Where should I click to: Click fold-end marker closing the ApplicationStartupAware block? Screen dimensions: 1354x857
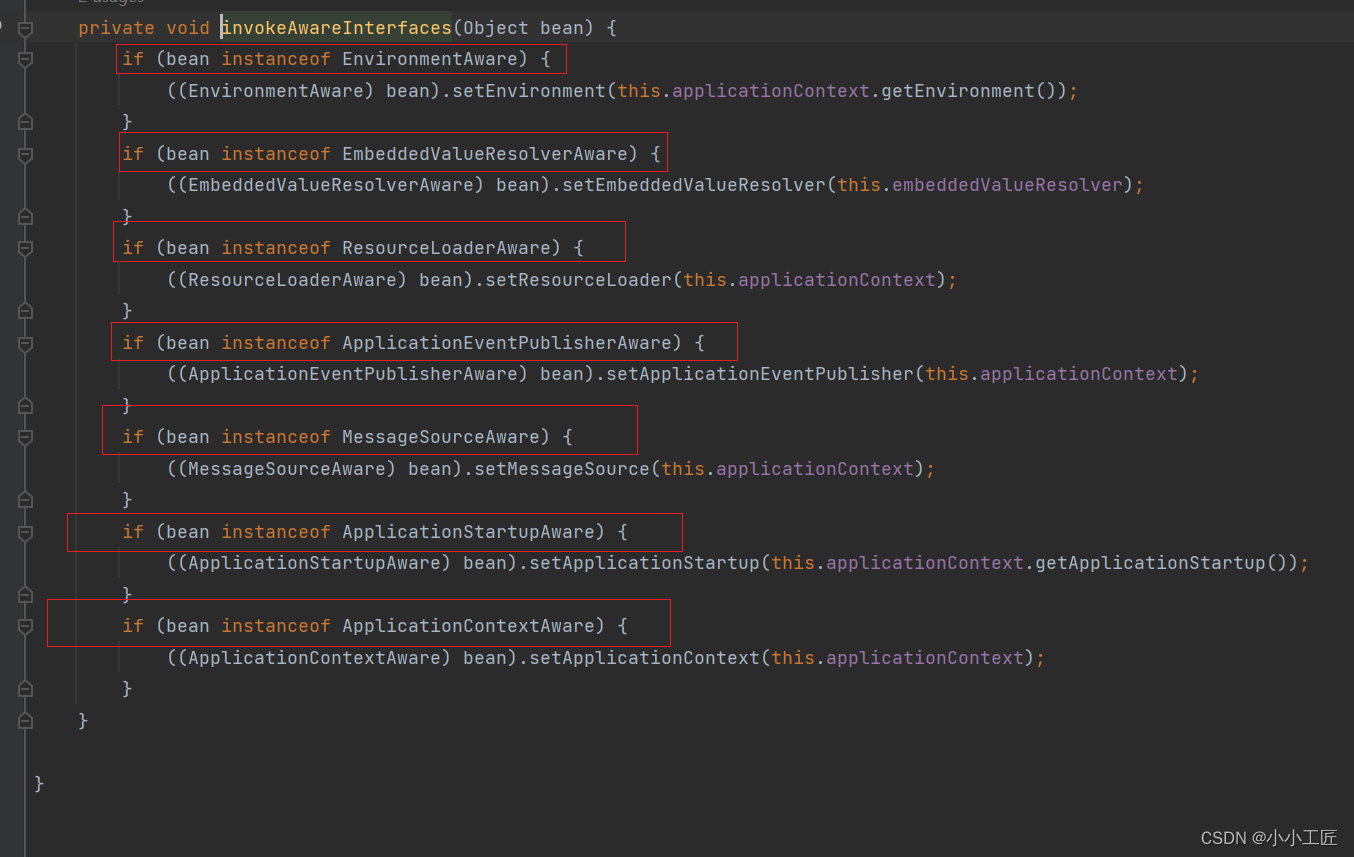point(26,595)
